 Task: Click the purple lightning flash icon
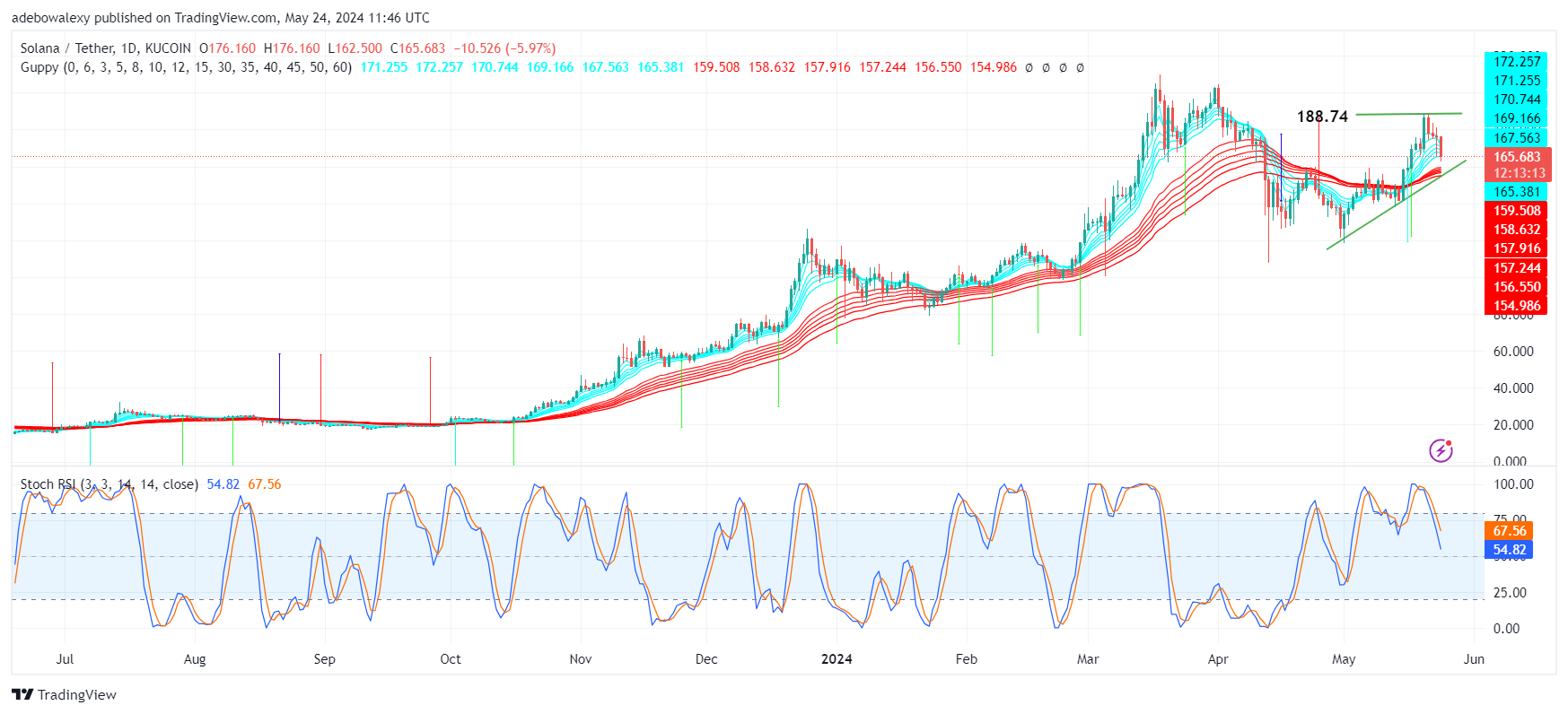1441,449
